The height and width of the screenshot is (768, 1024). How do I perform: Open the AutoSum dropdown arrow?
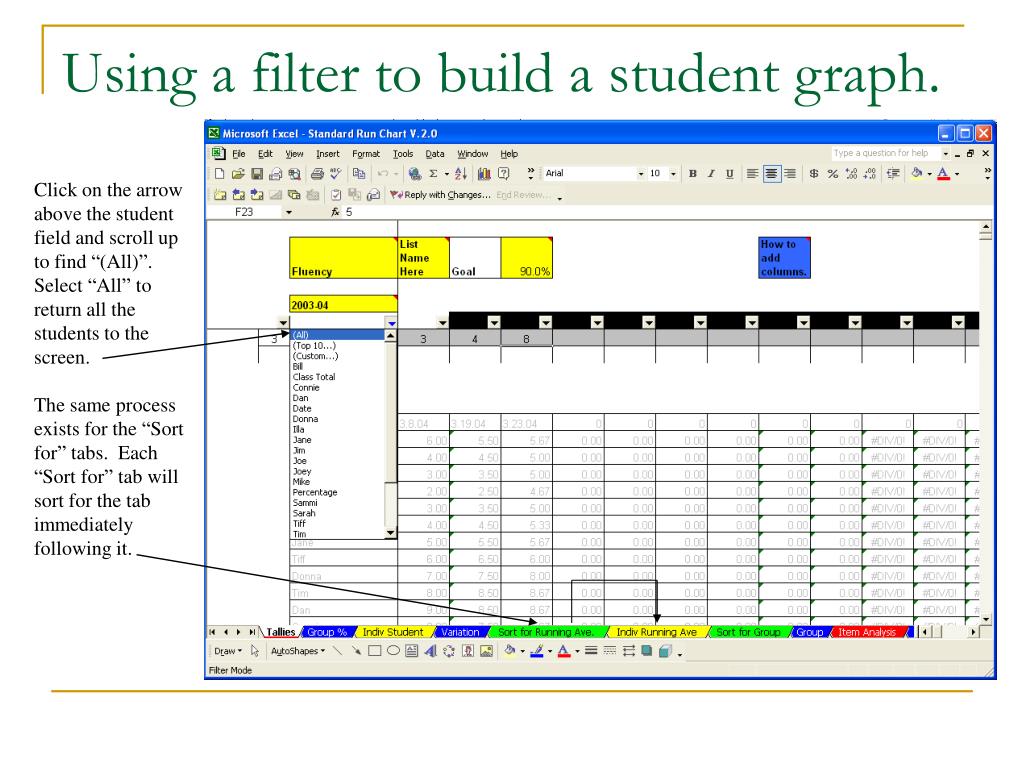point(447,174)
